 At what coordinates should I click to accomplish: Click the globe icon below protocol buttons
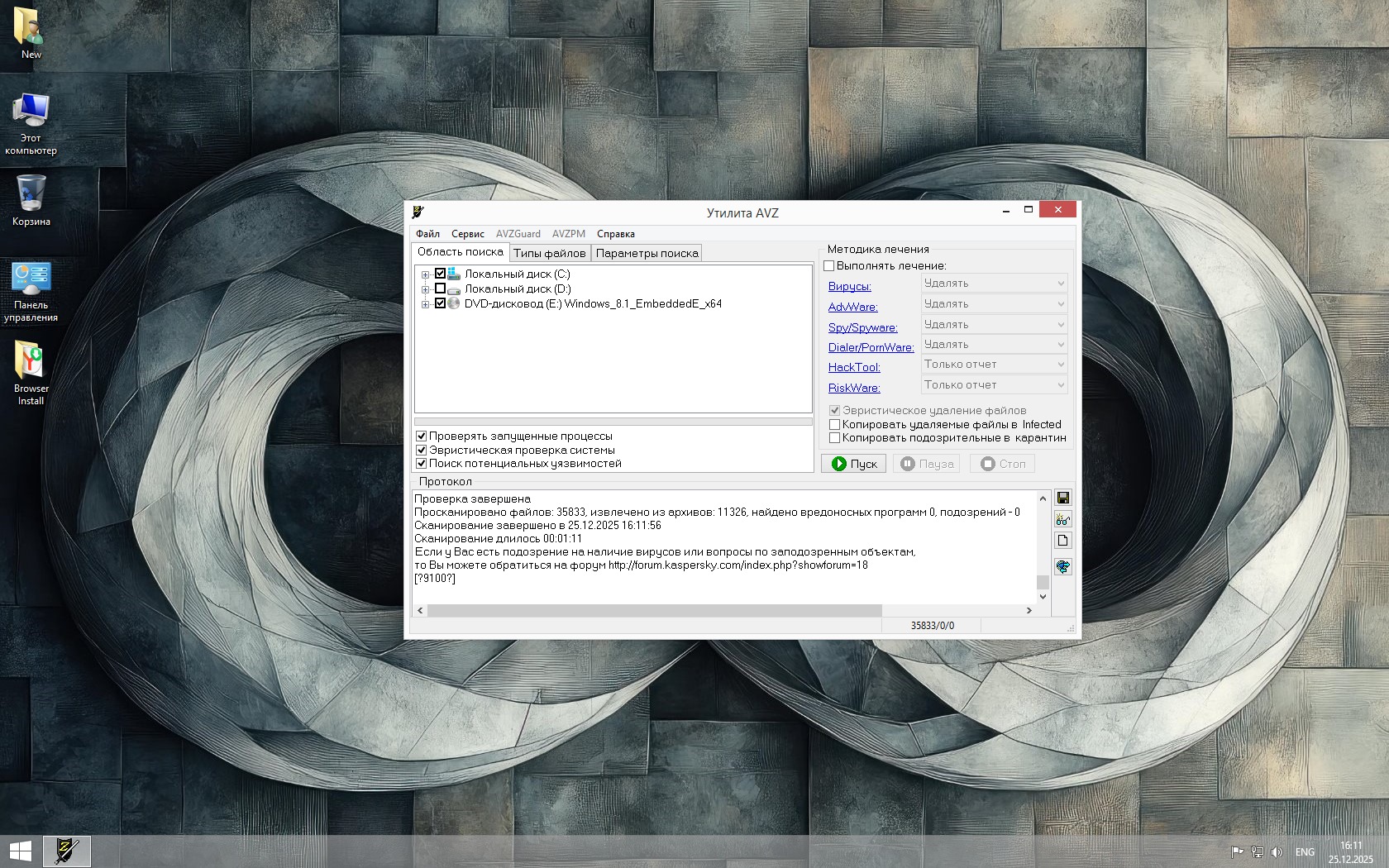point(1063,566)
